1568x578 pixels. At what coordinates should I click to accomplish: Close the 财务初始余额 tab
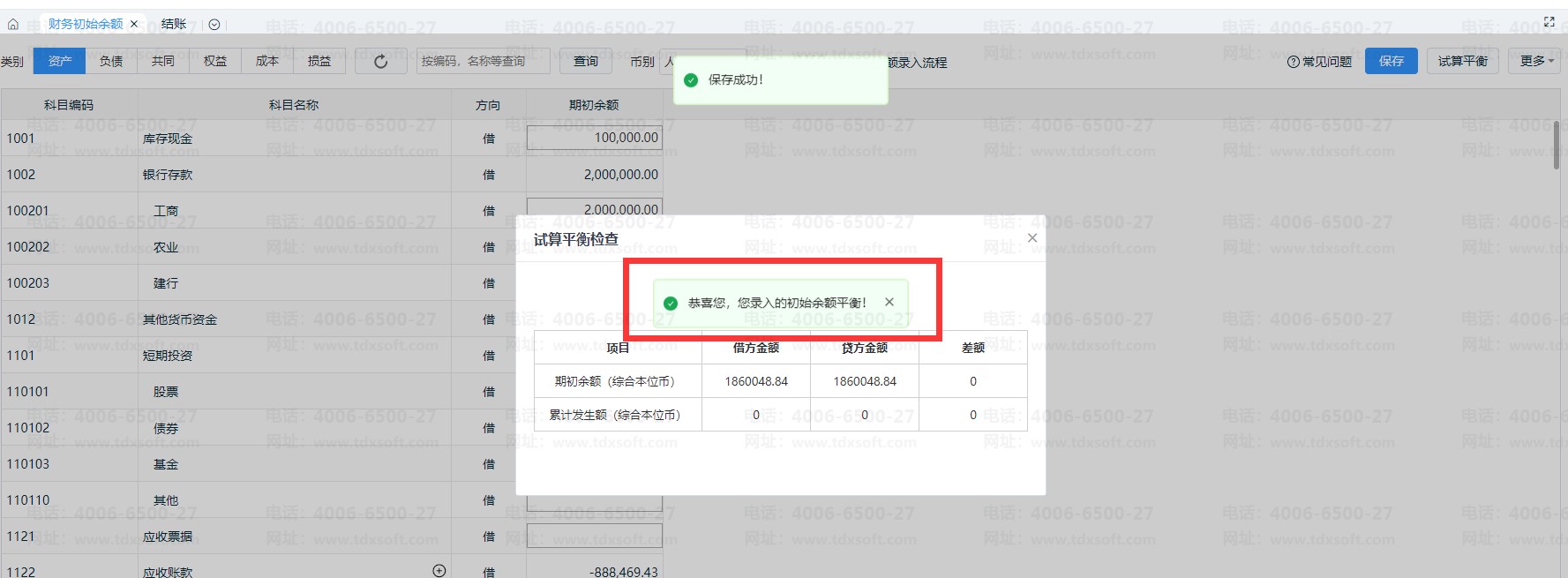pos(134,24)
